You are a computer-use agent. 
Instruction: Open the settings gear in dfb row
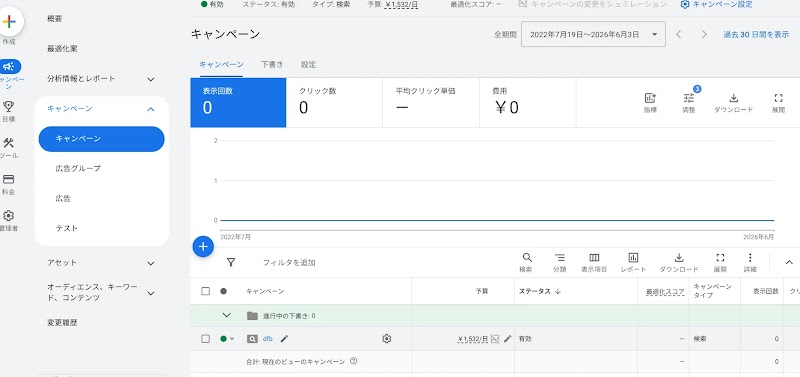386,338
